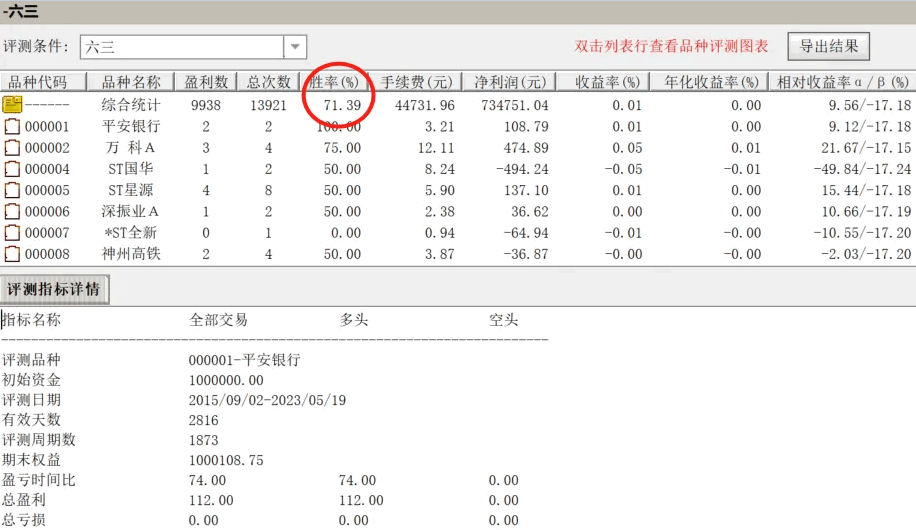
Task: Click the 1000108.75 期末权益 value
Action: pyautogui.click(x=226, y=460)
